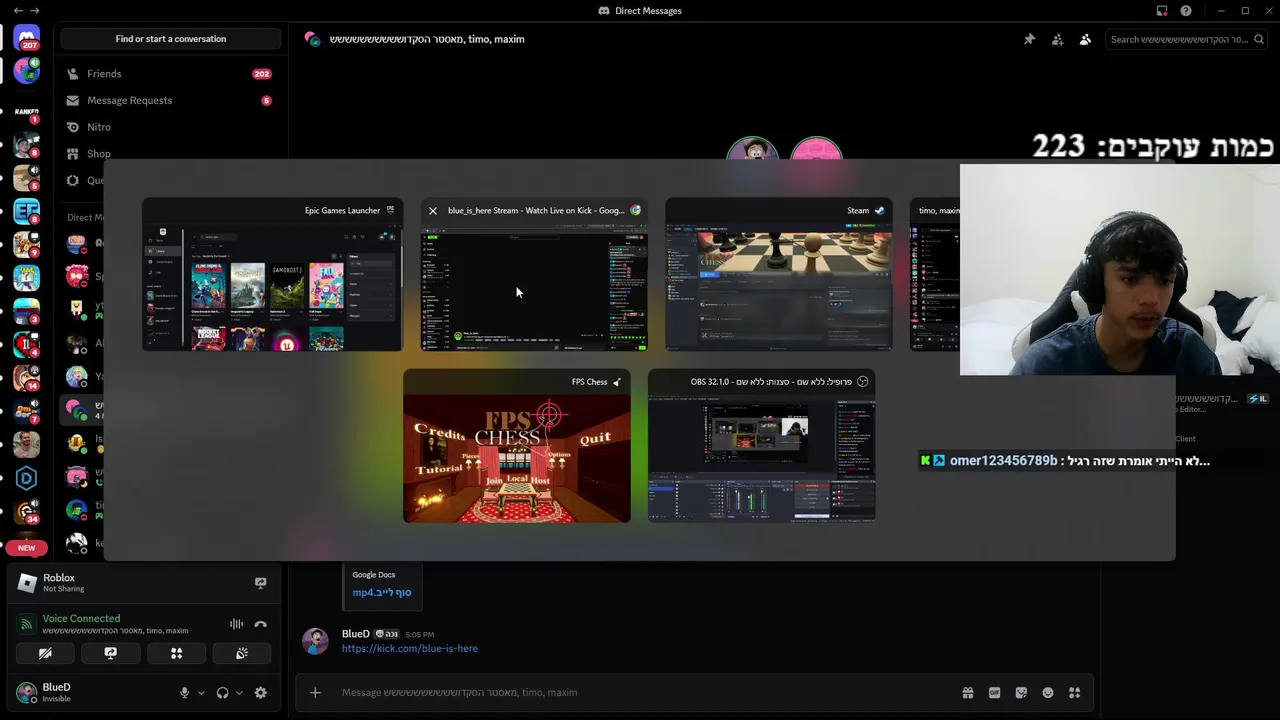Share Roblox screen from activity panel
This screenshot has width=1280, height=720.
pos(261,583)
